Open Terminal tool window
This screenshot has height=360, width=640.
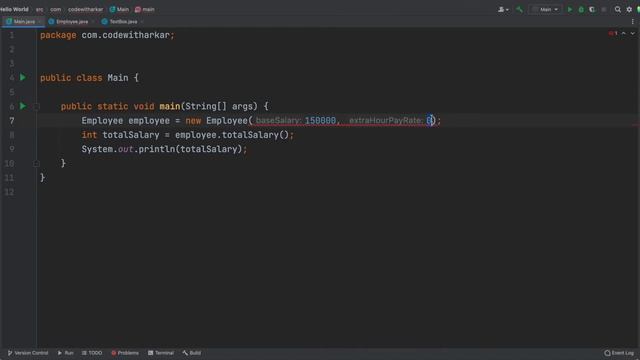(161, 353)
